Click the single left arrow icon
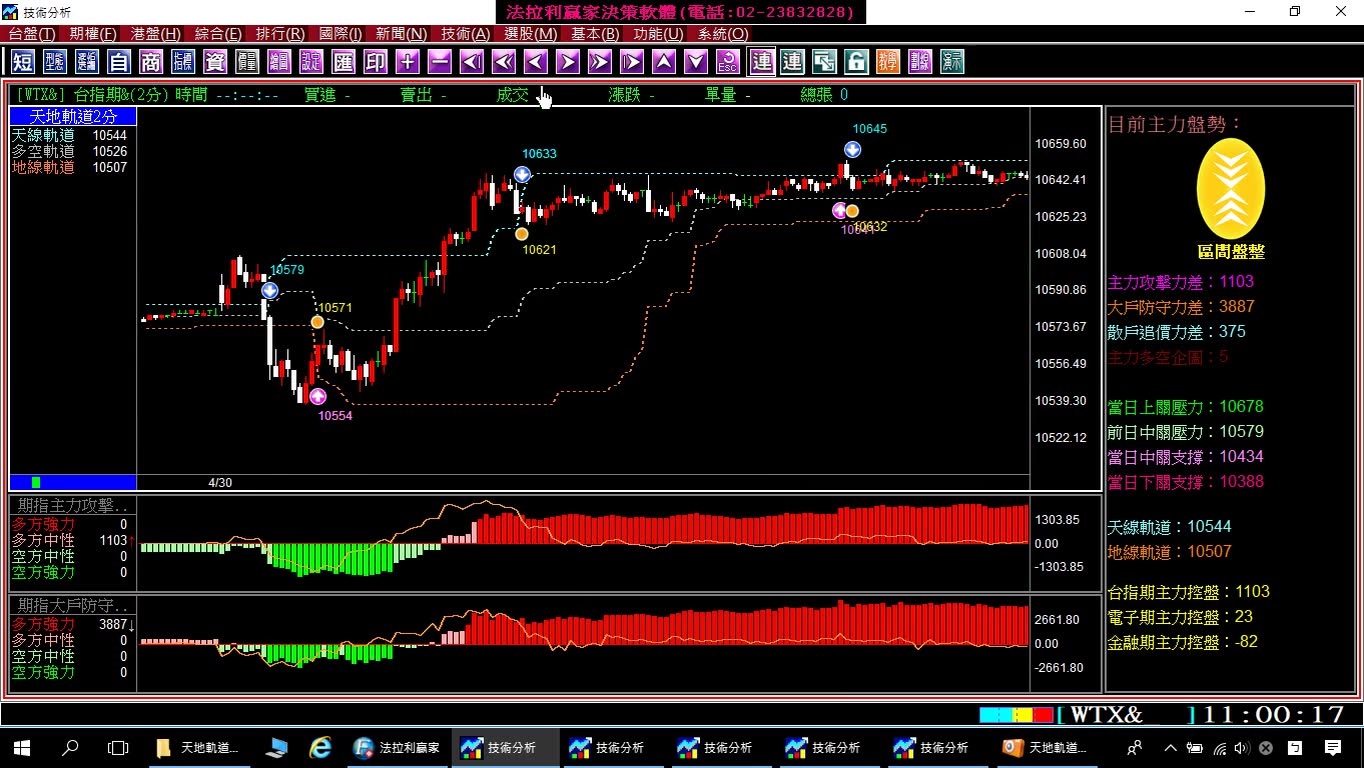Screen dimensions: 1364x768 click(x=536, y=62)
